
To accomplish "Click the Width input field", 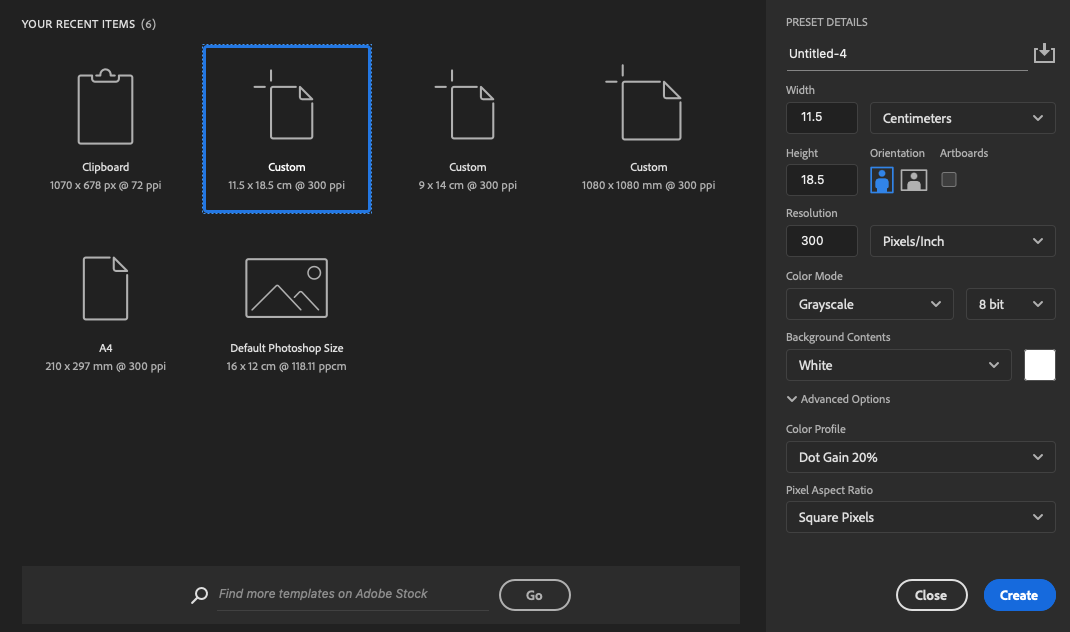I will (x=822, y=118).
